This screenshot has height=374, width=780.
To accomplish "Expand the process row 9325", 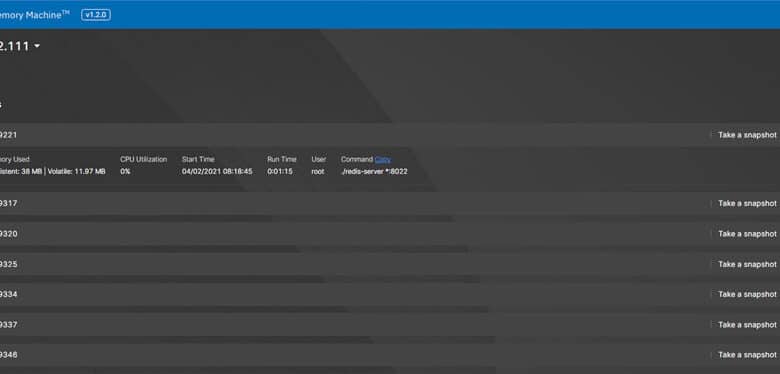I will [x=390, y=264].
